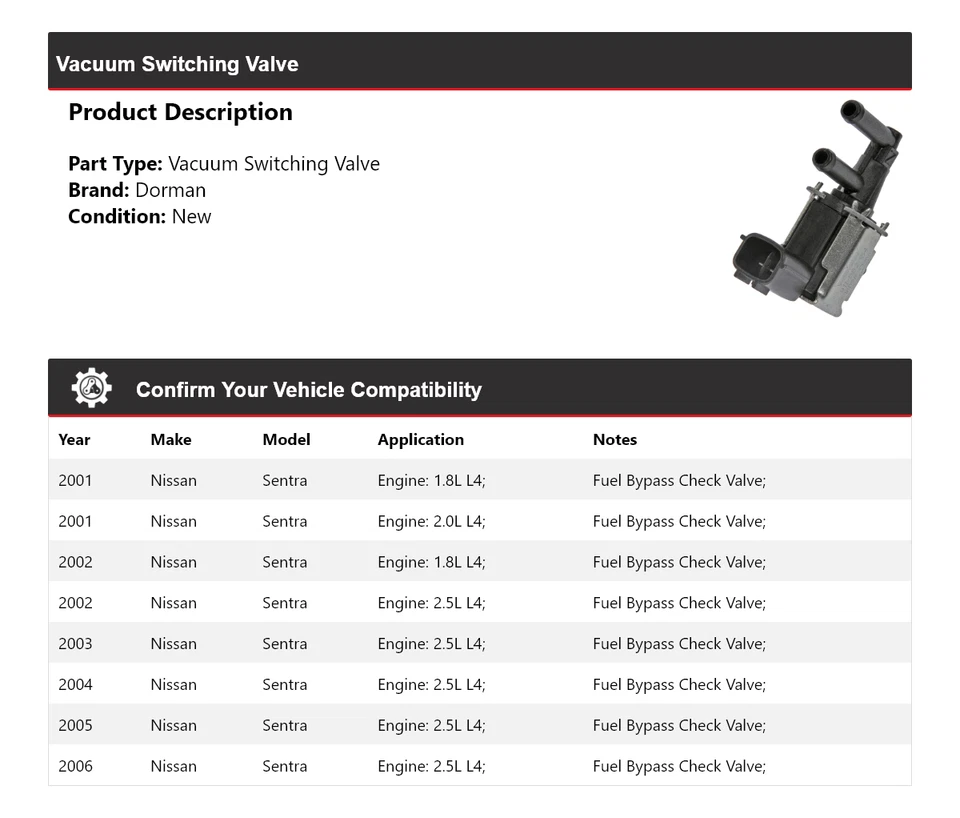
Task: Select the Notes column header
Action: click(x=615, y=439)
